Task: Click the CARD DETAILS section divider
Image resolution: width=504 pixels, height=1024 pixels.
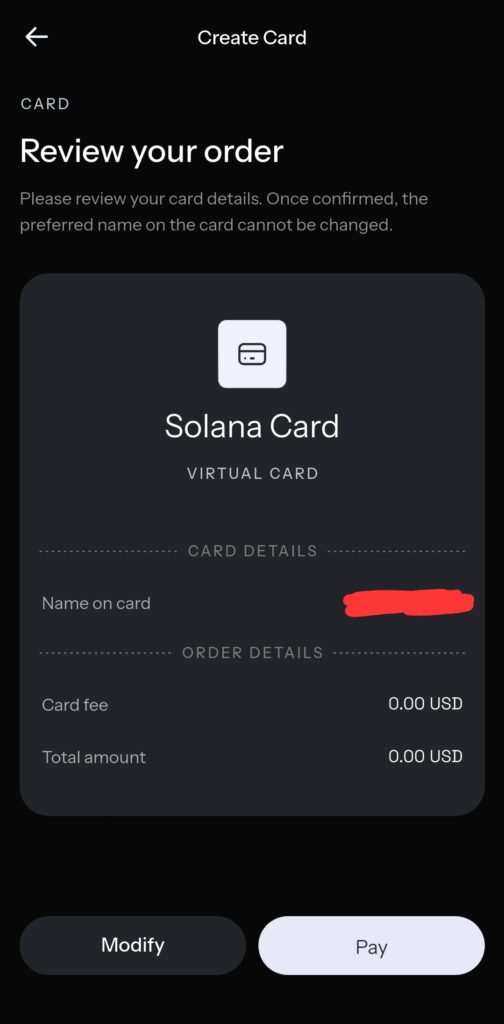Action: (x=252, y=551)
